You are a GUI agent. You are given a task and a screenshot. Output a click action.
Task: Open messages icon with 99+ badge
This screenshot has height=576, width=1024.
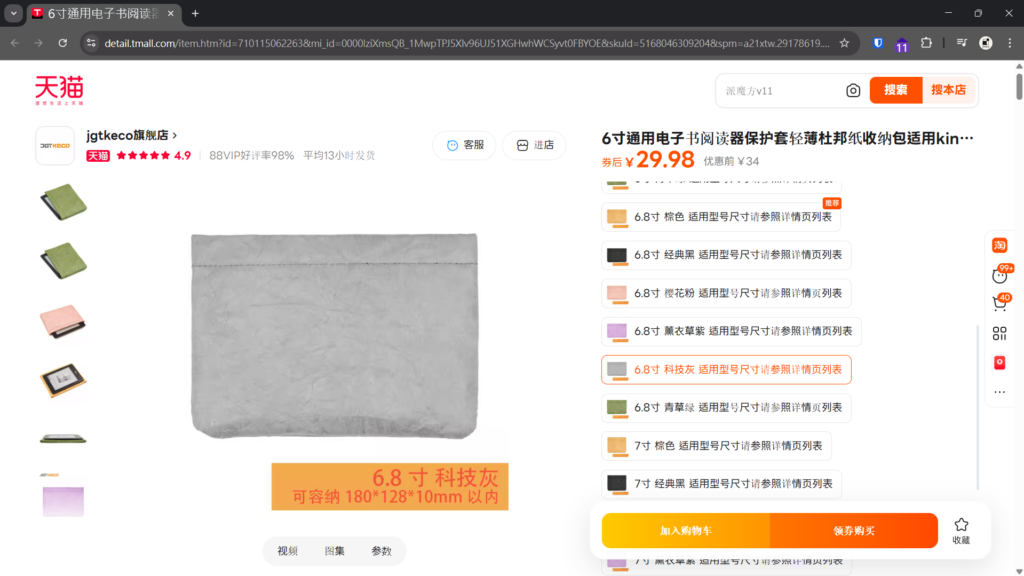click(999, 274)
